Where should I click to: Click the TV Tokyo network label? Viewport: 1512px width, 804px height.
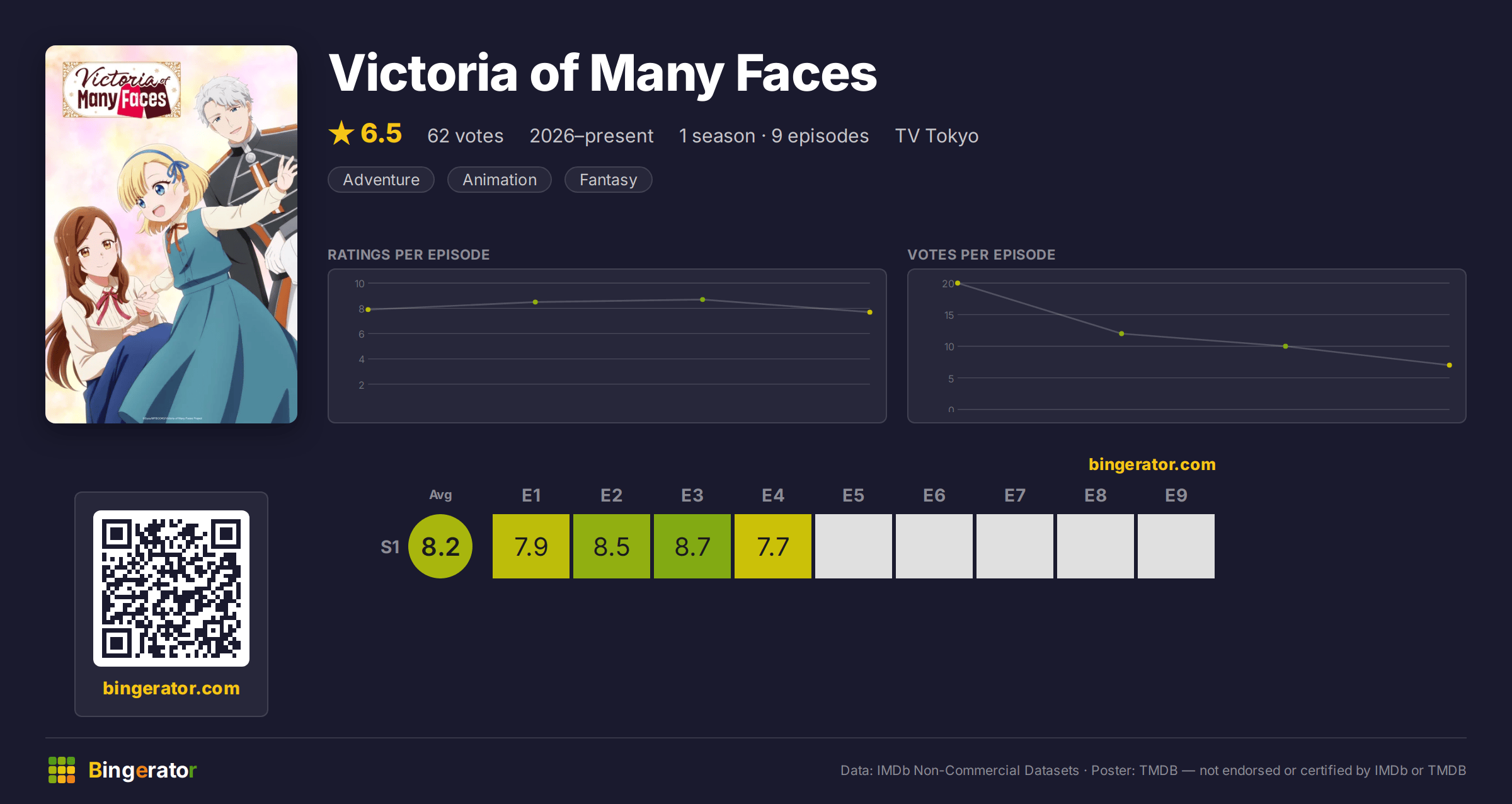click(937, 135)
